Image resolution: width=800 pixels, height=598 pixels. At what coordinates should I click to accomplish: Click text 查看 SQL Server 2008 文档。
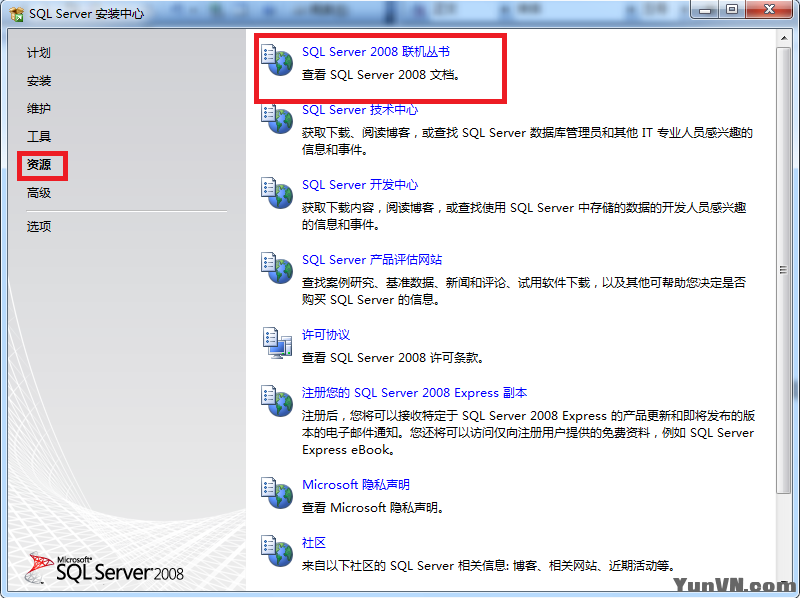click(x=382, y=75)
